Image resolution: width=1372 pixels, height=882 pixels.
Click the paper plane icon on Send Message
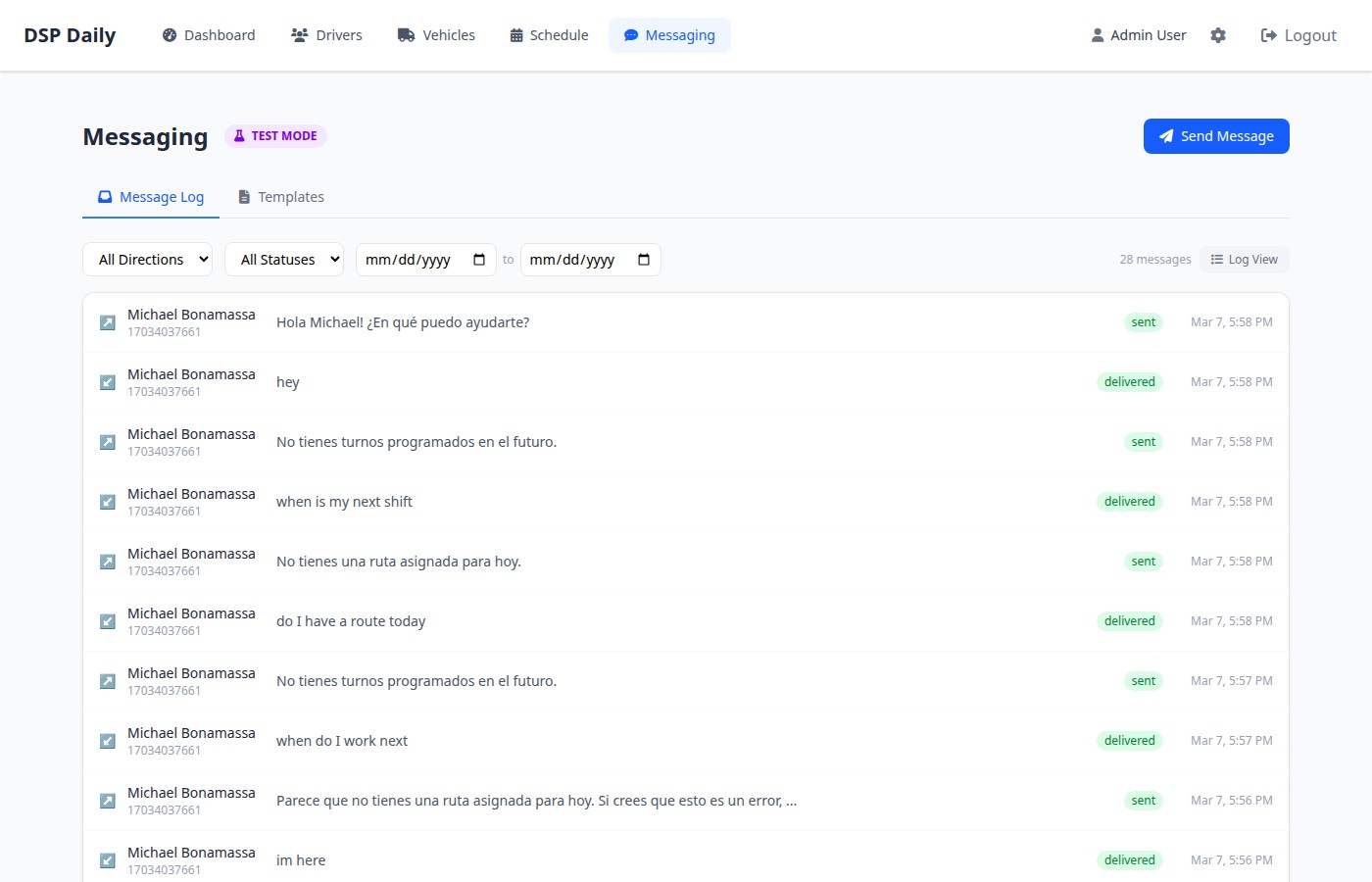click(x=1165, y=136)
